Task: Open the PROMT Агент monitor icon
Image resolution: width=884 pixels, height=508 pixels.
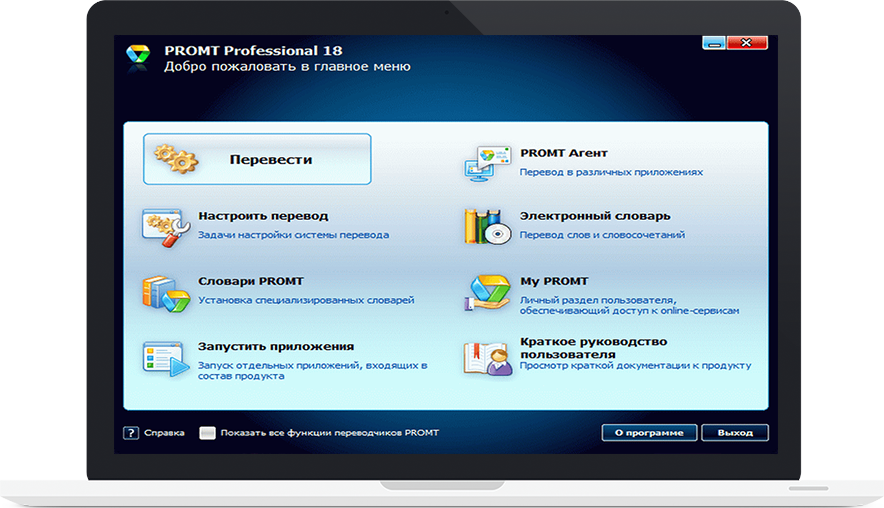Action: pos(488,163)
